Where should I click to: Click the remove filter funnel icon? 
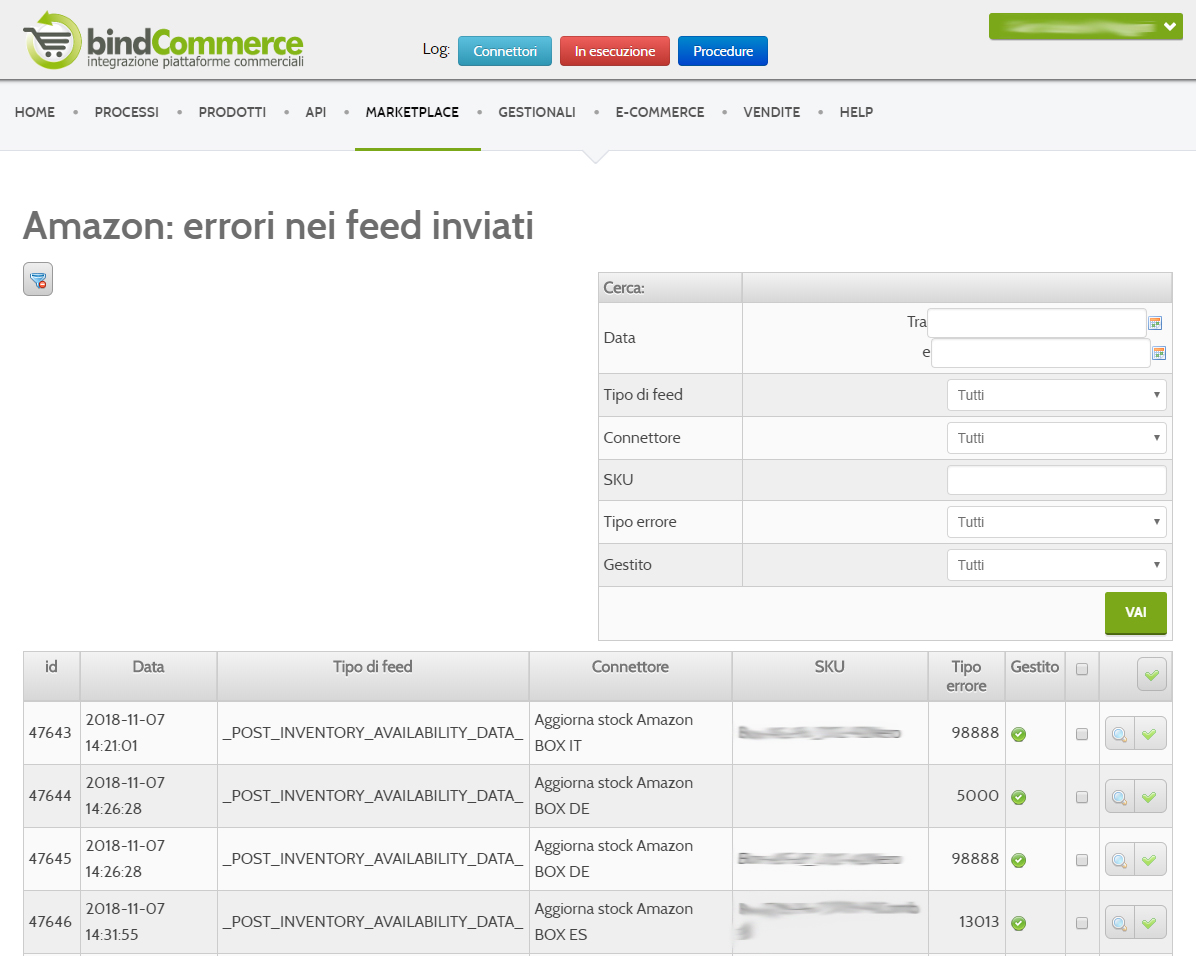38,279
